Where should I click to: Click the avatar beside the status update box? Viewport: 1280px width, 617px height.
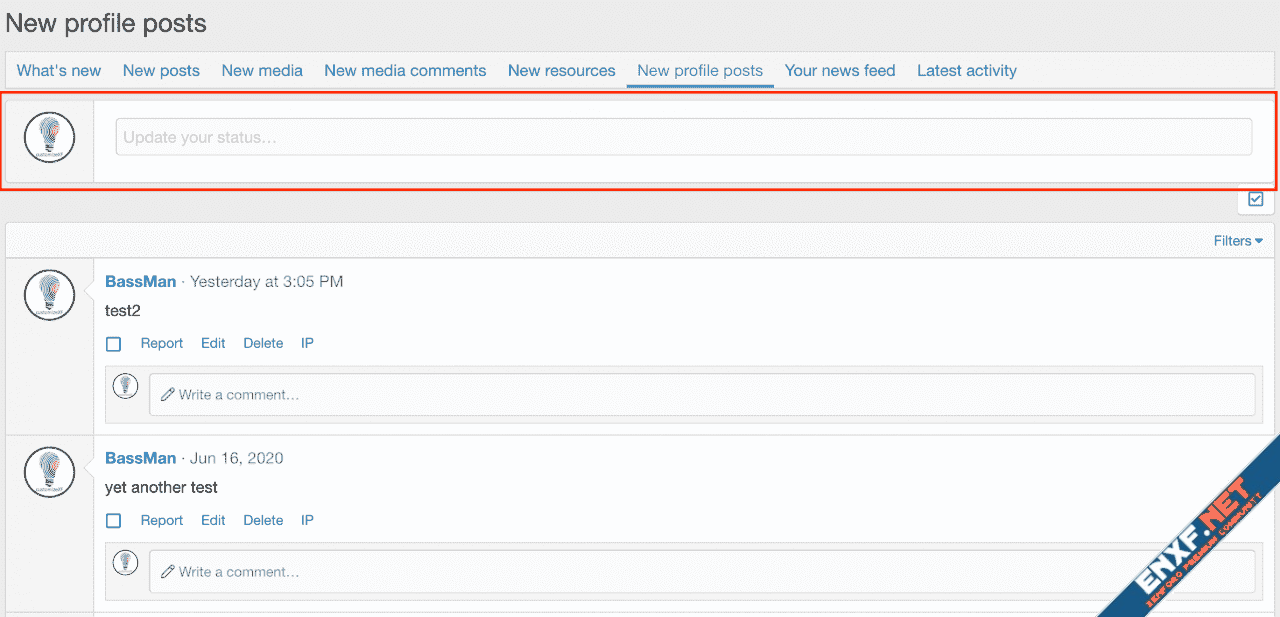point(49,138)
